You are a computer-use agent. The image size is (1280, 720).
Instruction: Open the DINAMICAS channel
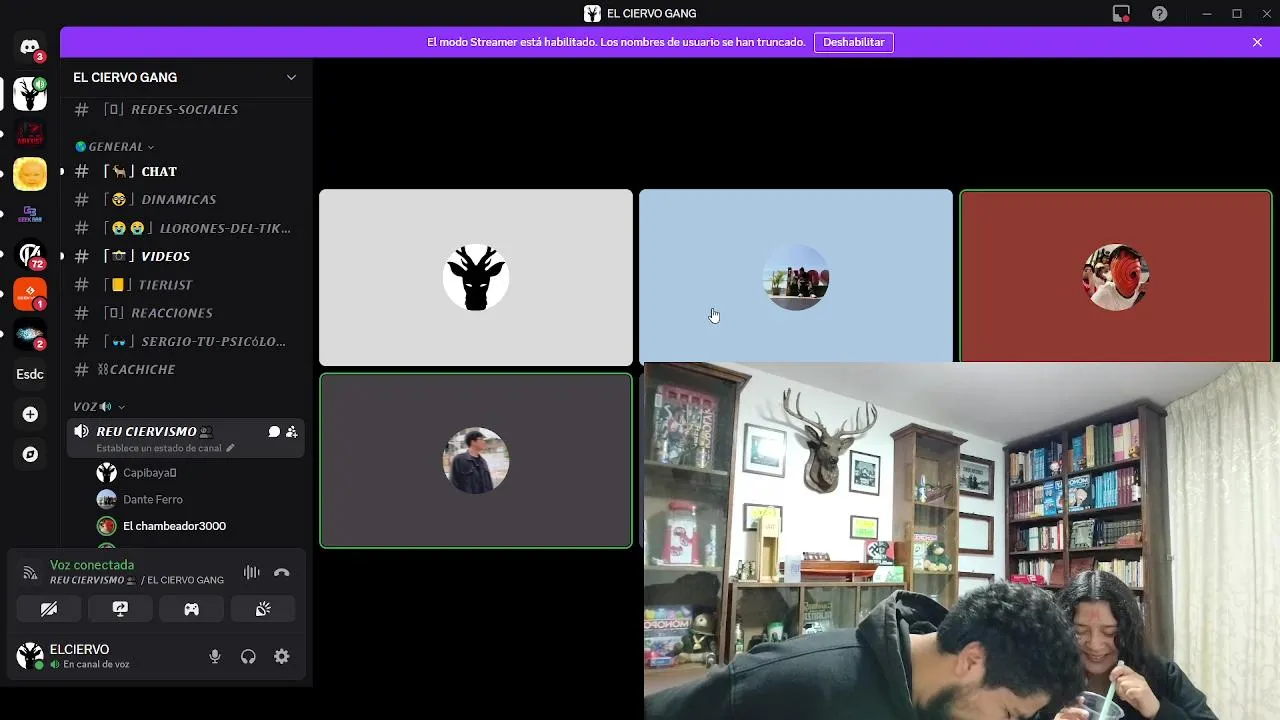tap(186, 199)
